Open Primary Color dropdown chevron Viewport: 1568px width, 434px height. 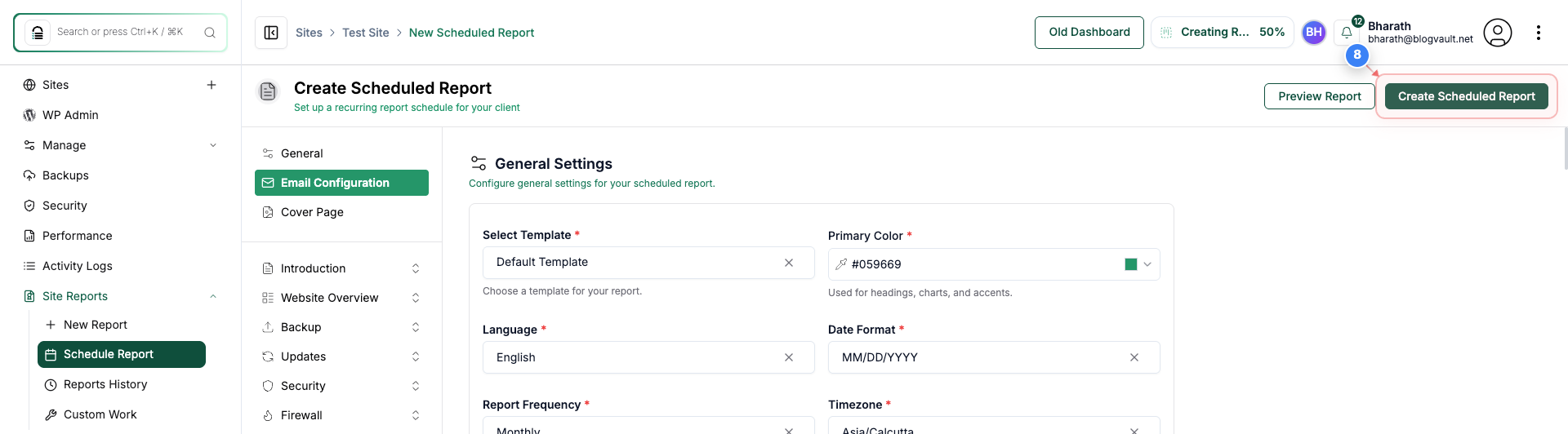[x=1147, y=264]
